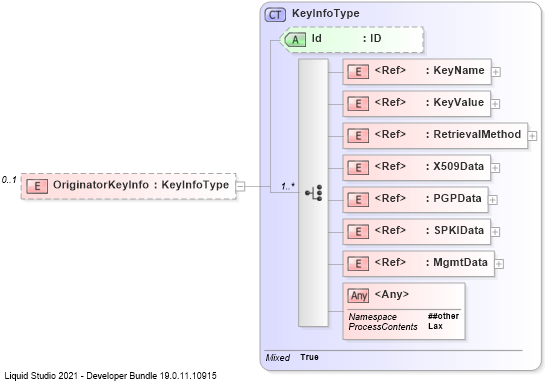The width and height of the screenshot is (545, 381).
Task: Click the Any wildcard icon
Action: pyautogui.click(x=358, y=295)
